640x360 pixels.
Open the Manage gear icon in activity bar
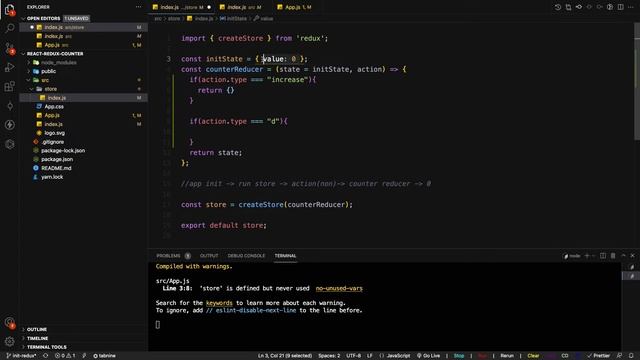click(10, 341)
